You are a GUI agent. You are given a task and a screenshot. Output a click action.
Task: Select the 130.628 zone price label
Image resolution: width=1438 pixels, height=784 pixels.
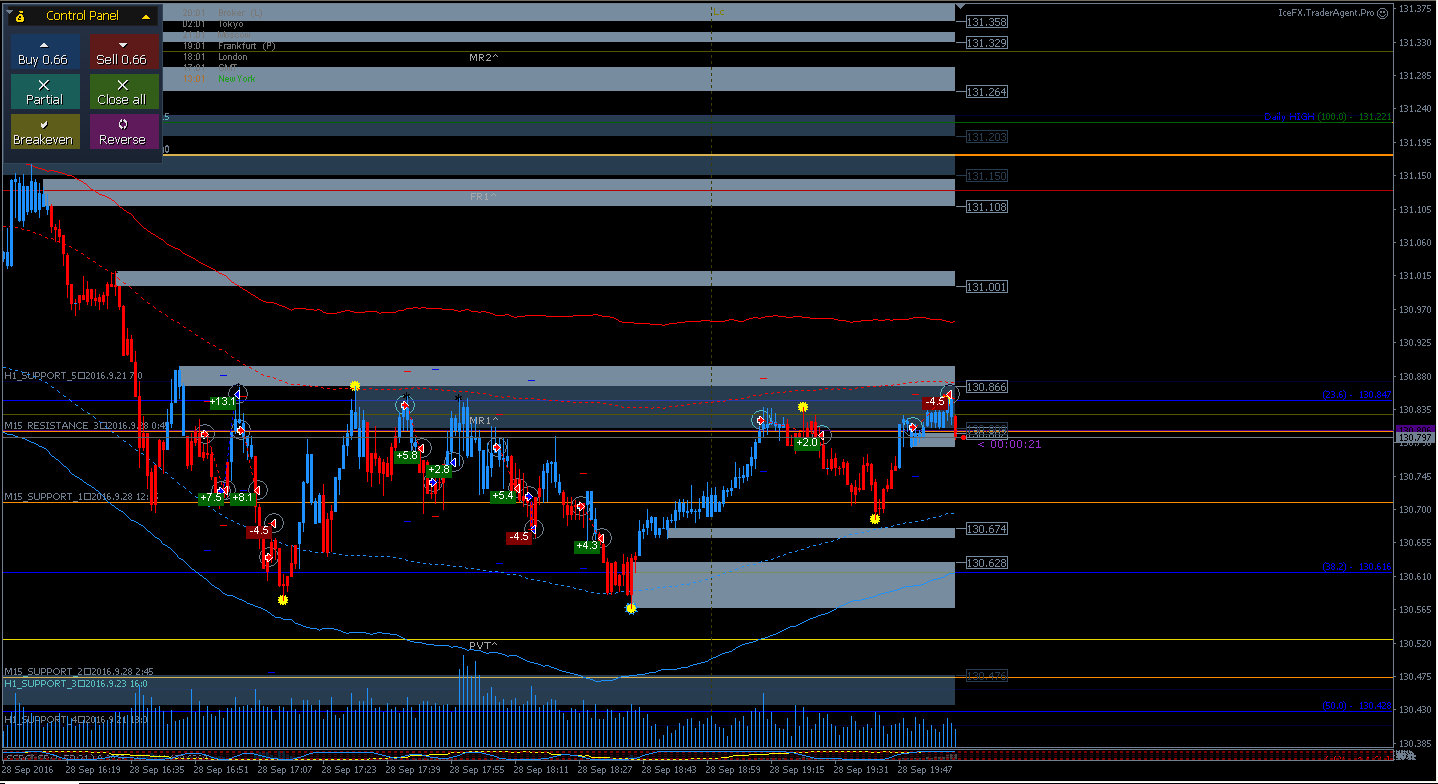click(987, 563)
